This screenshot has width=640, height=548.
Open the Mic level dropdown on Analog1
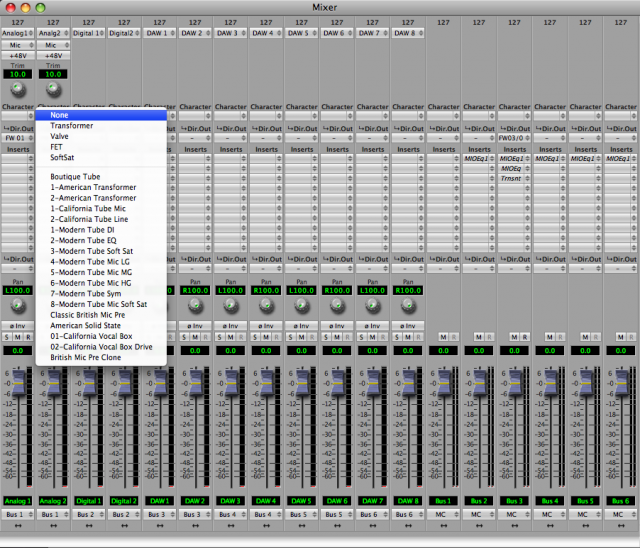[18, 45]
